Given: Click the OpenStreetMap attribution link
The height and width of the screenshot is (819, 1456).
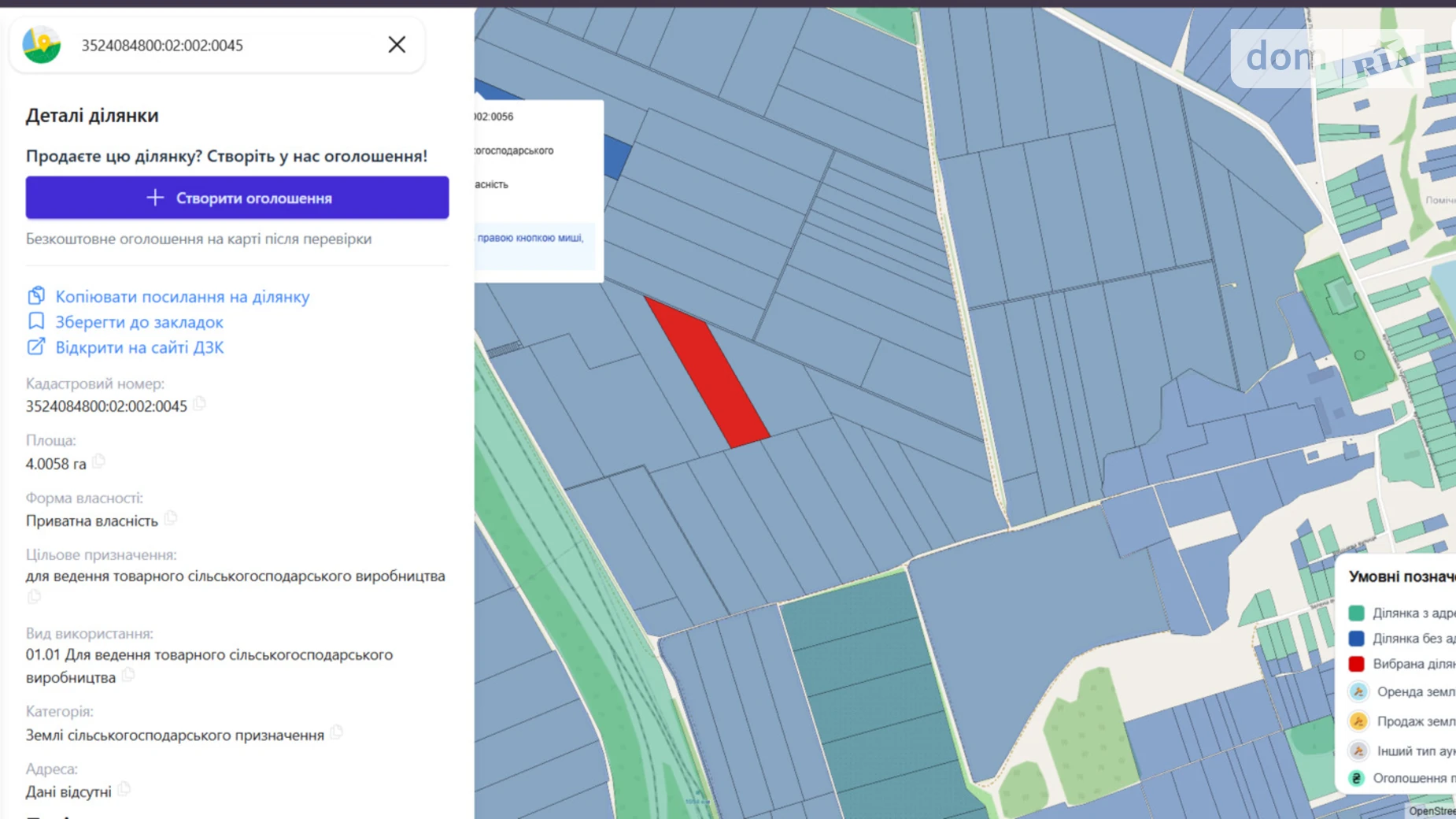Looking at the screenshot, I should 1431,811.
